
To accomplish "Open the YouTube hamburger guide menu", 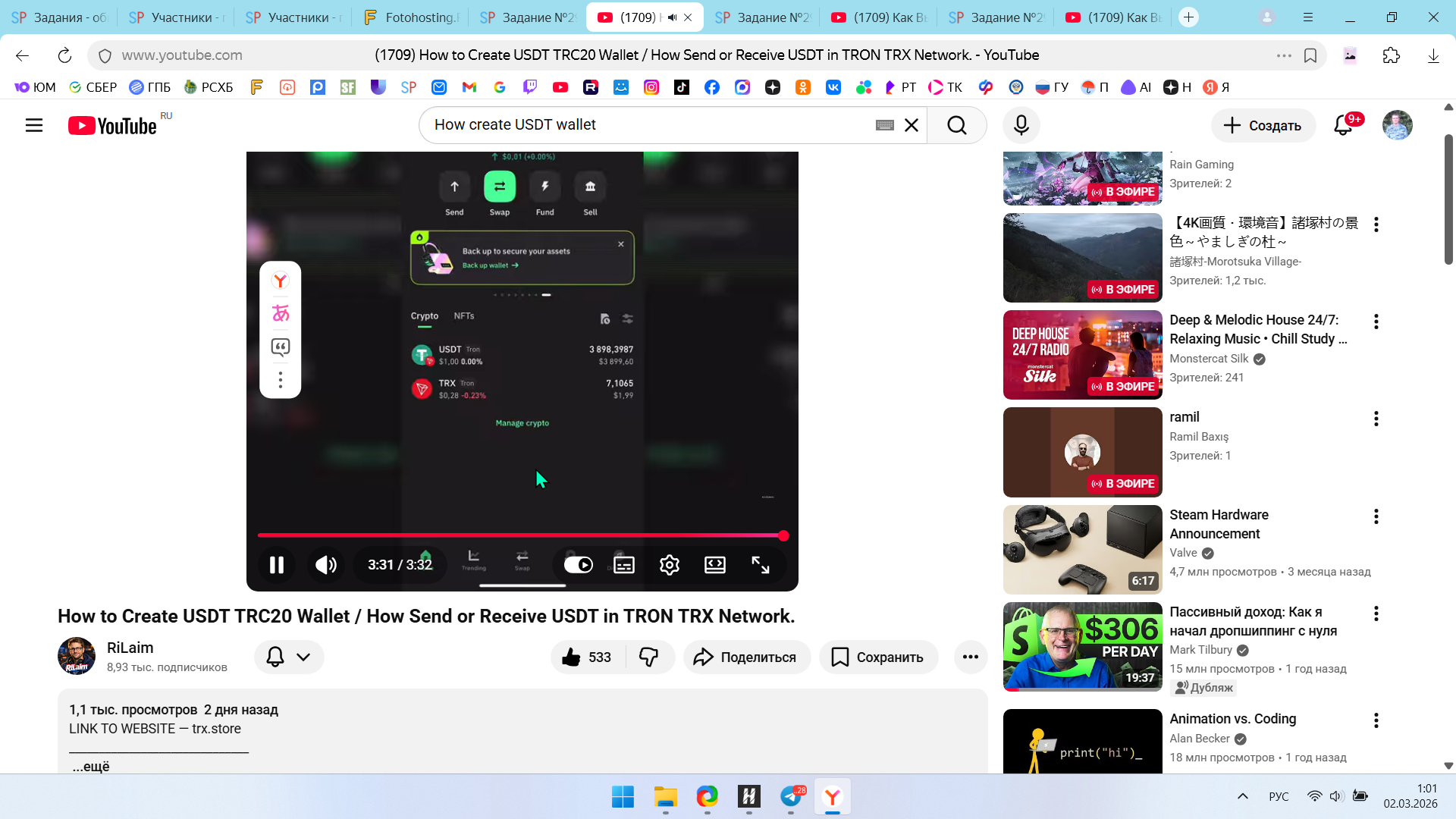I will (x=34, y=125).
